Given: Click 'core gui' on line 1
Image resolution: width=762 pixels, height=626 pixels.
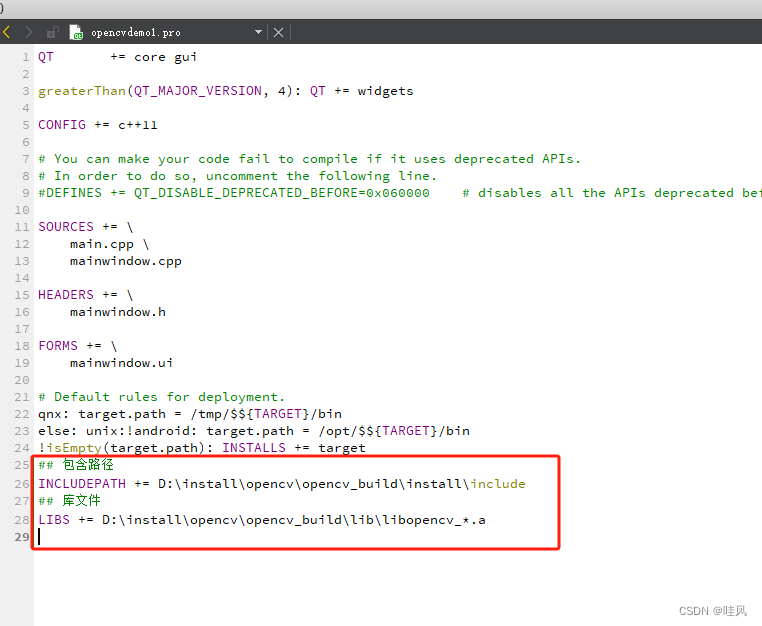Looking at the screenshot, I should pos(166,57).
